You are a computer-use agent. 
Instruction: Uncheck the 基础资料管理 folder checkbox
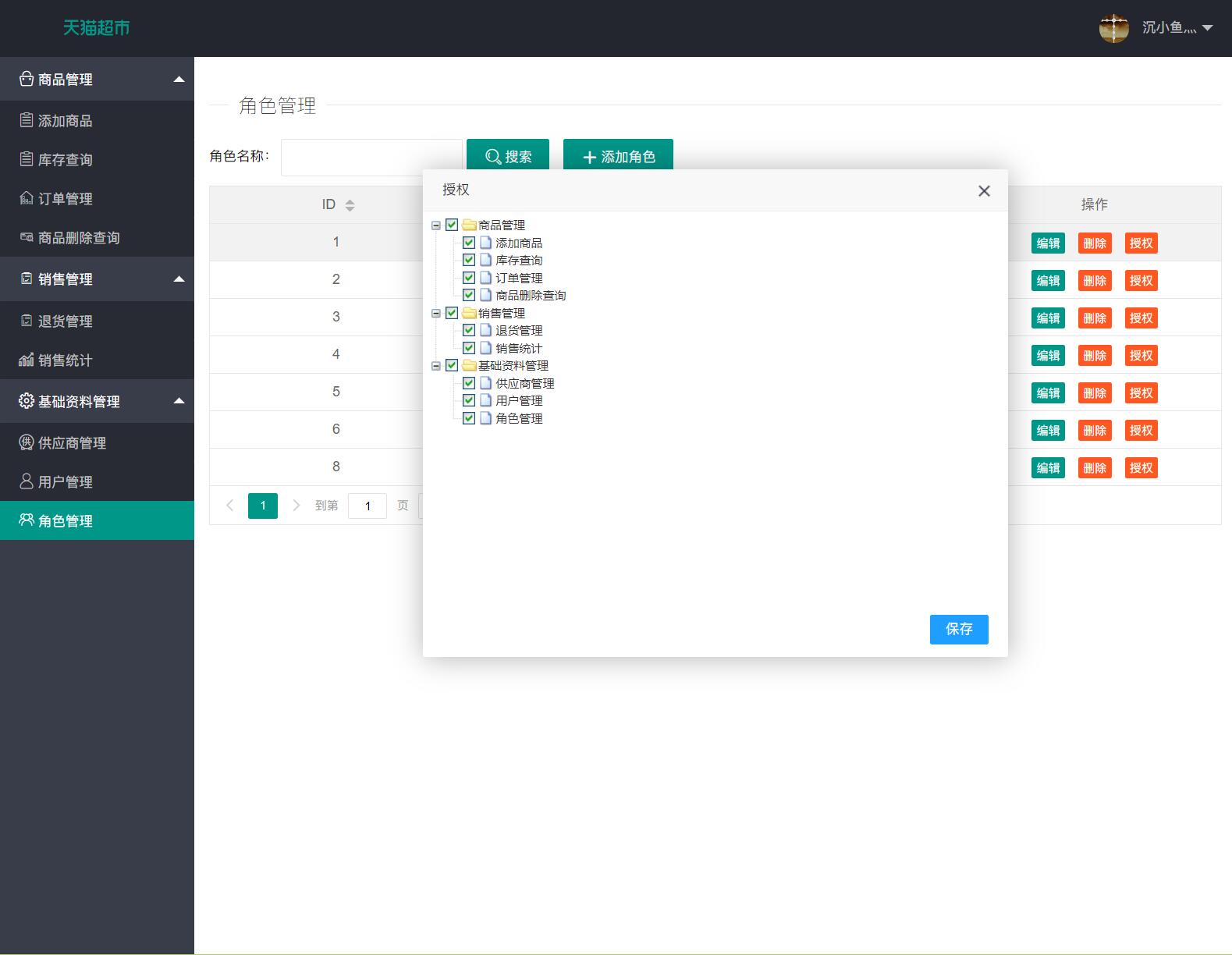click(x=452, y=365)
